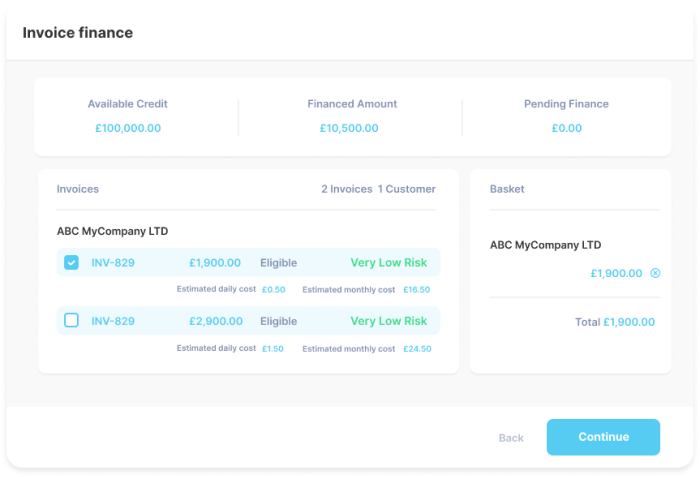Click the Eligible status of the £2,900.00 invoice
700x477 pixels.
click(279, 321)
